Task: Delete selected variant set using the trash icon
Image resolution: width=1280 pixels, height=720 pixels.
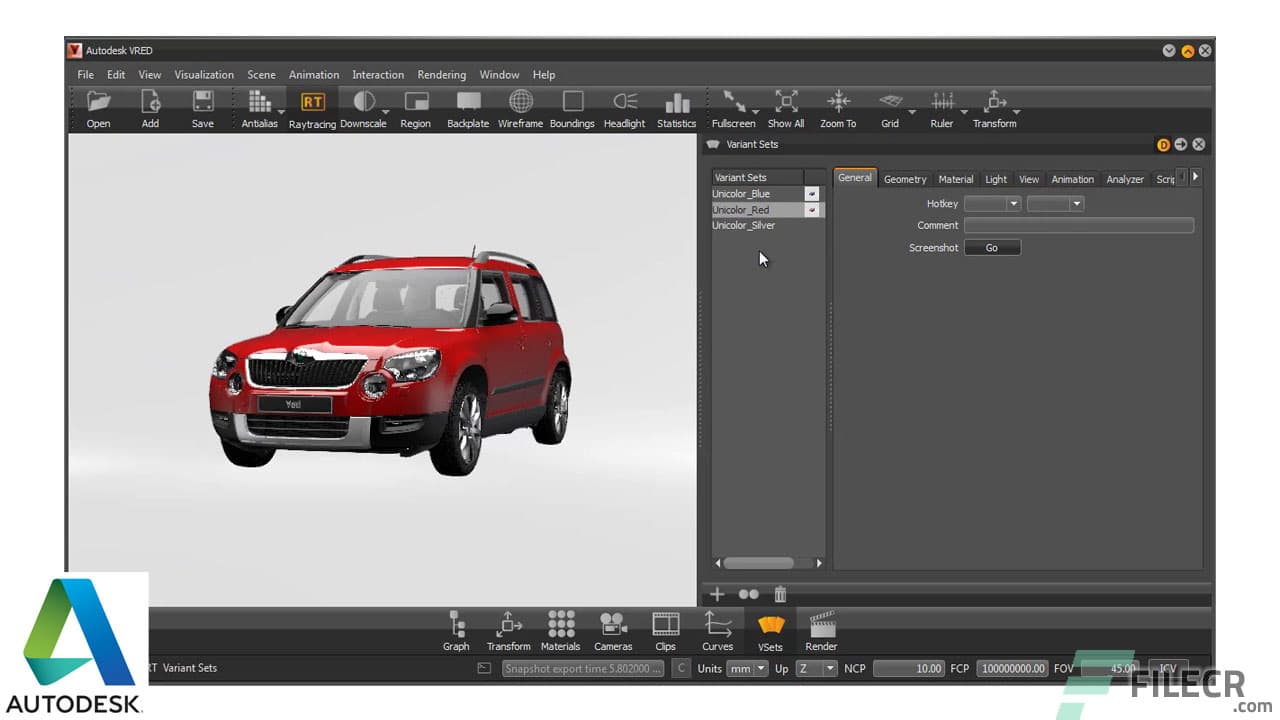Action: (780, 594)
